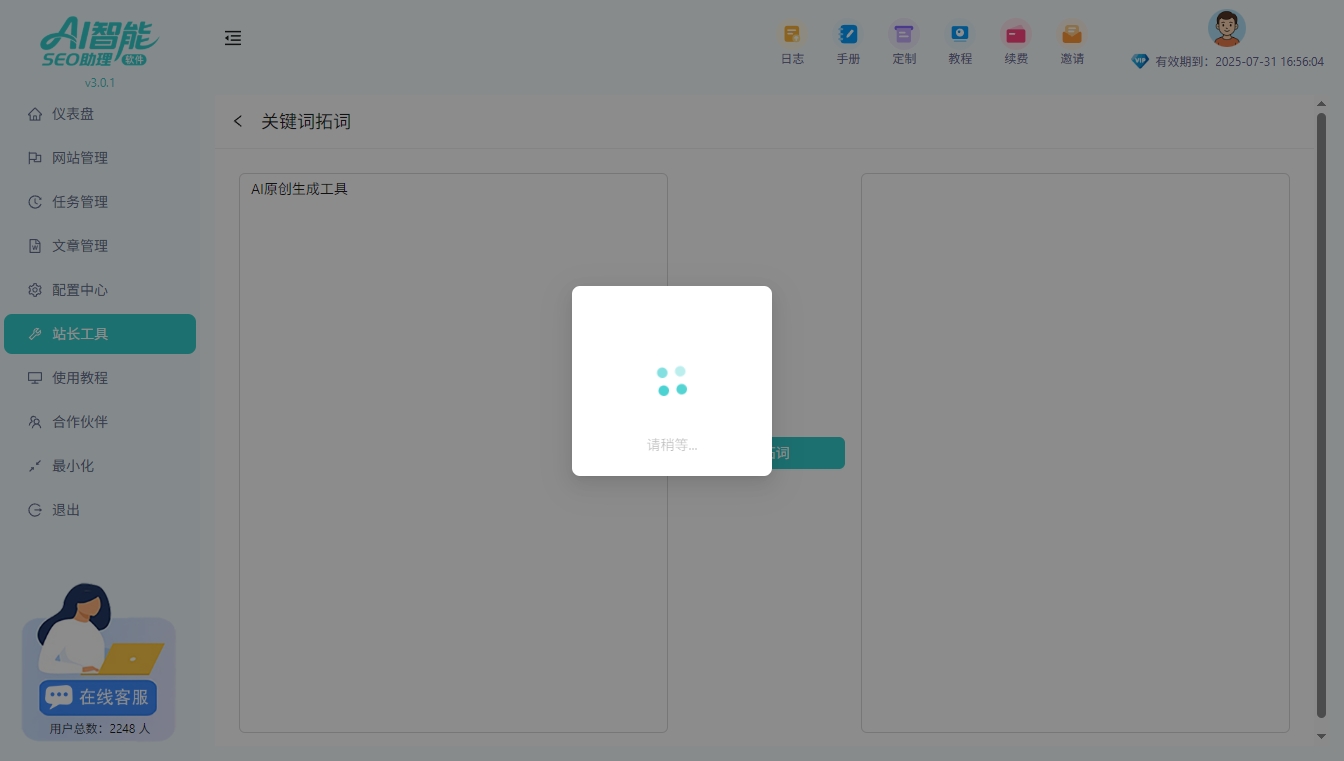Select 网站管理 in the sidebar
Image resolution: width=1344 pixels, height=761 pixels.
tap(80, 158)
